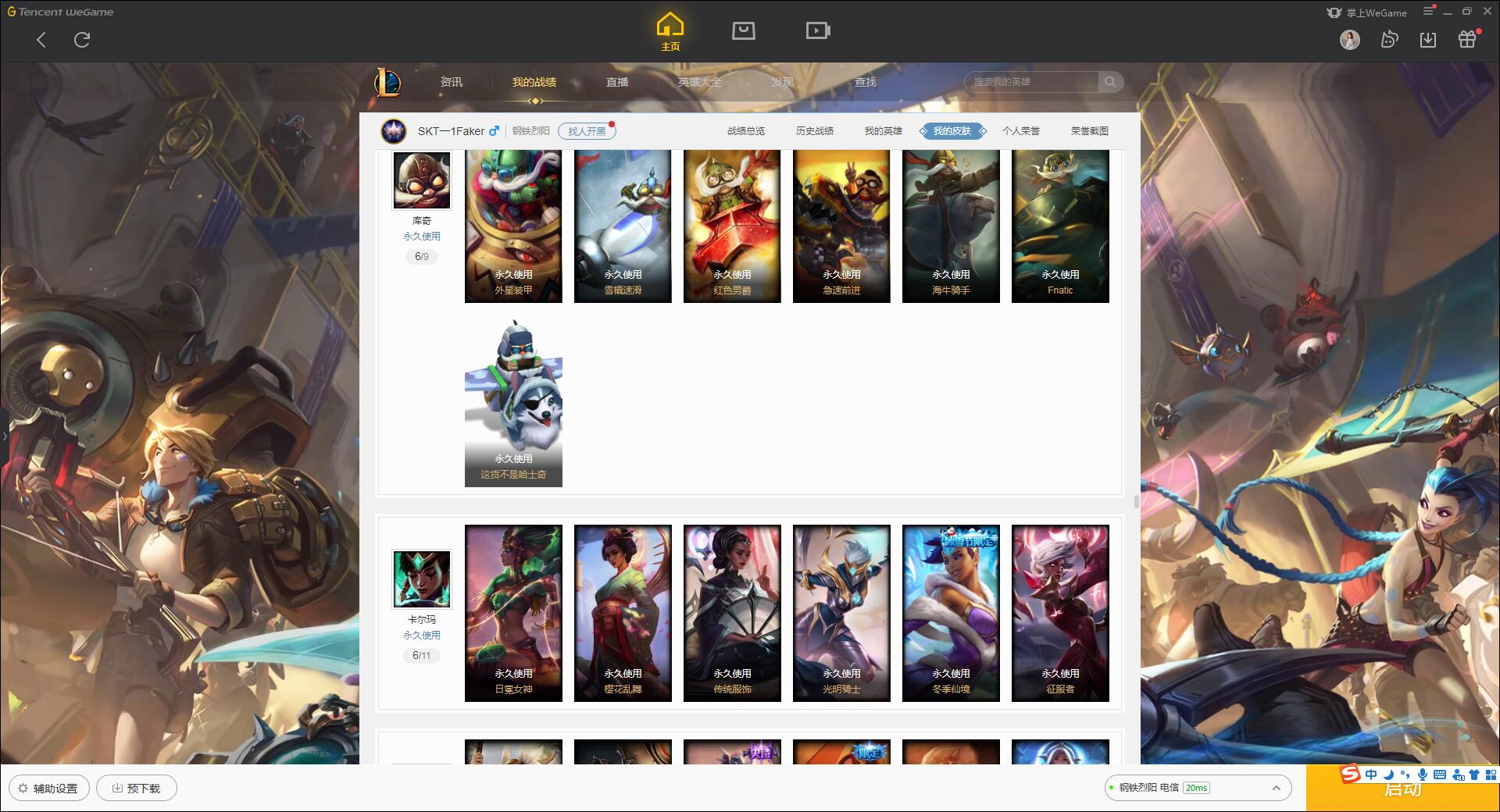This screenshot has height=812, width=1500.
Task: Click the 库奇 champion portrait
Action: [422, 180]
